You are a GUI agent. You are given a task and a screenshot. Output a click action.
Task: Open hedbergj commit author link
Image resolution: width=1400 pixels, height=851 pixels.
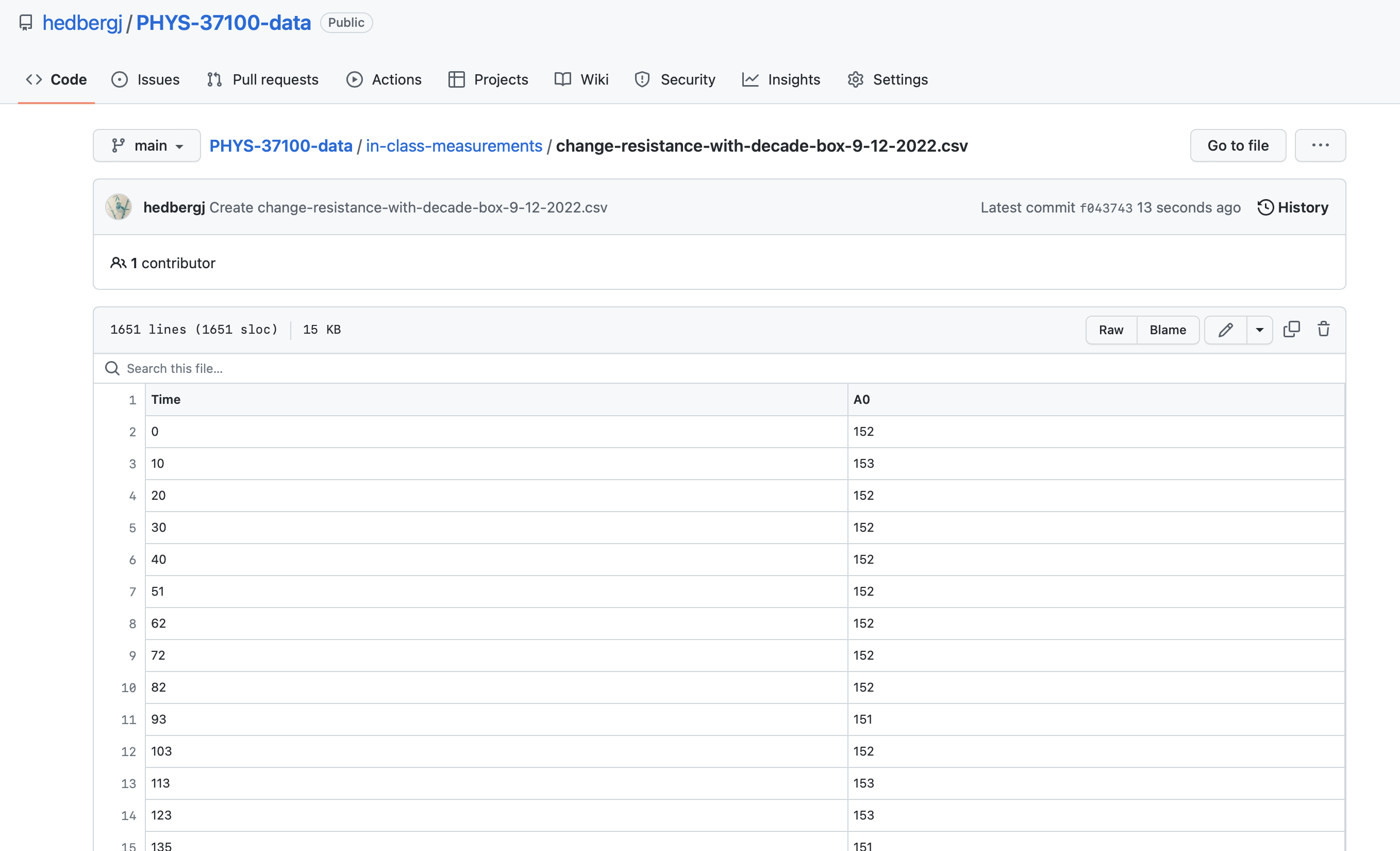pyautogui.click(x=174, y=207)
